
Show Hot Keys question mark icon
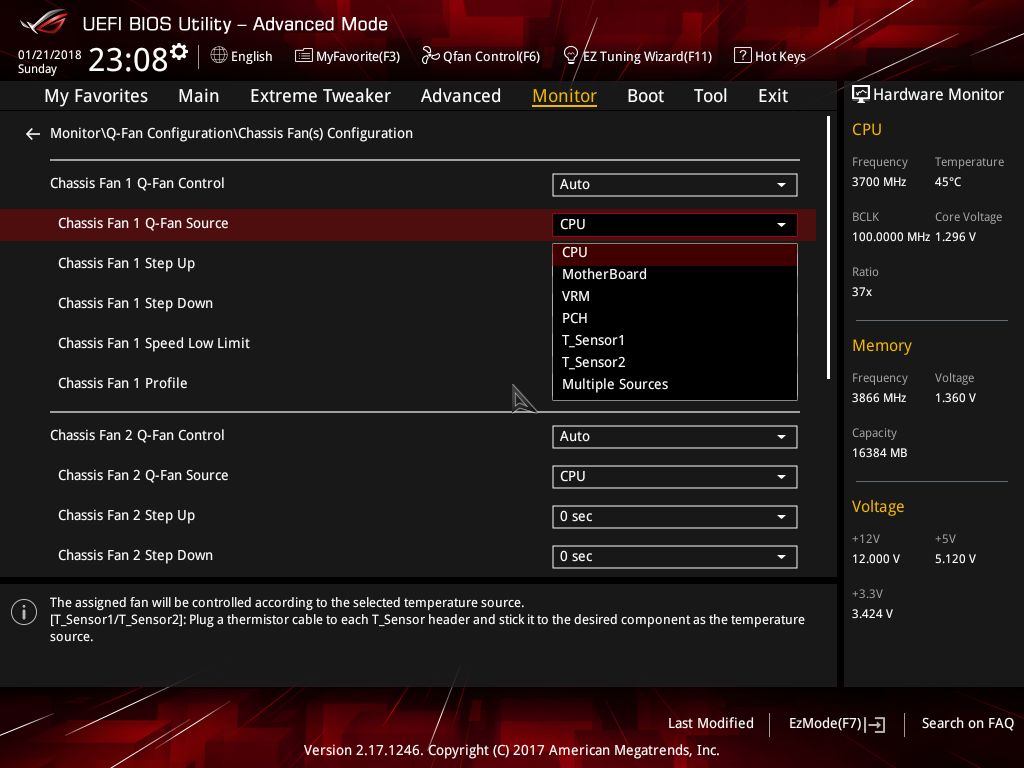click(743, 56)
